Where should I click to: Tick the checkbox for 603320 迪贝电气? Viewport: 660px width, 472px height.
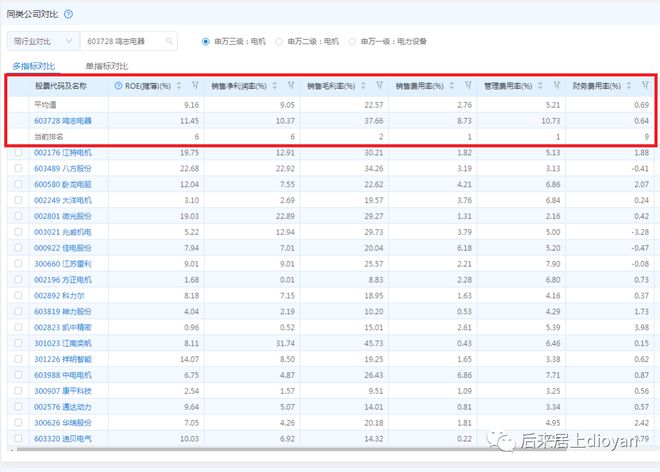19,438
